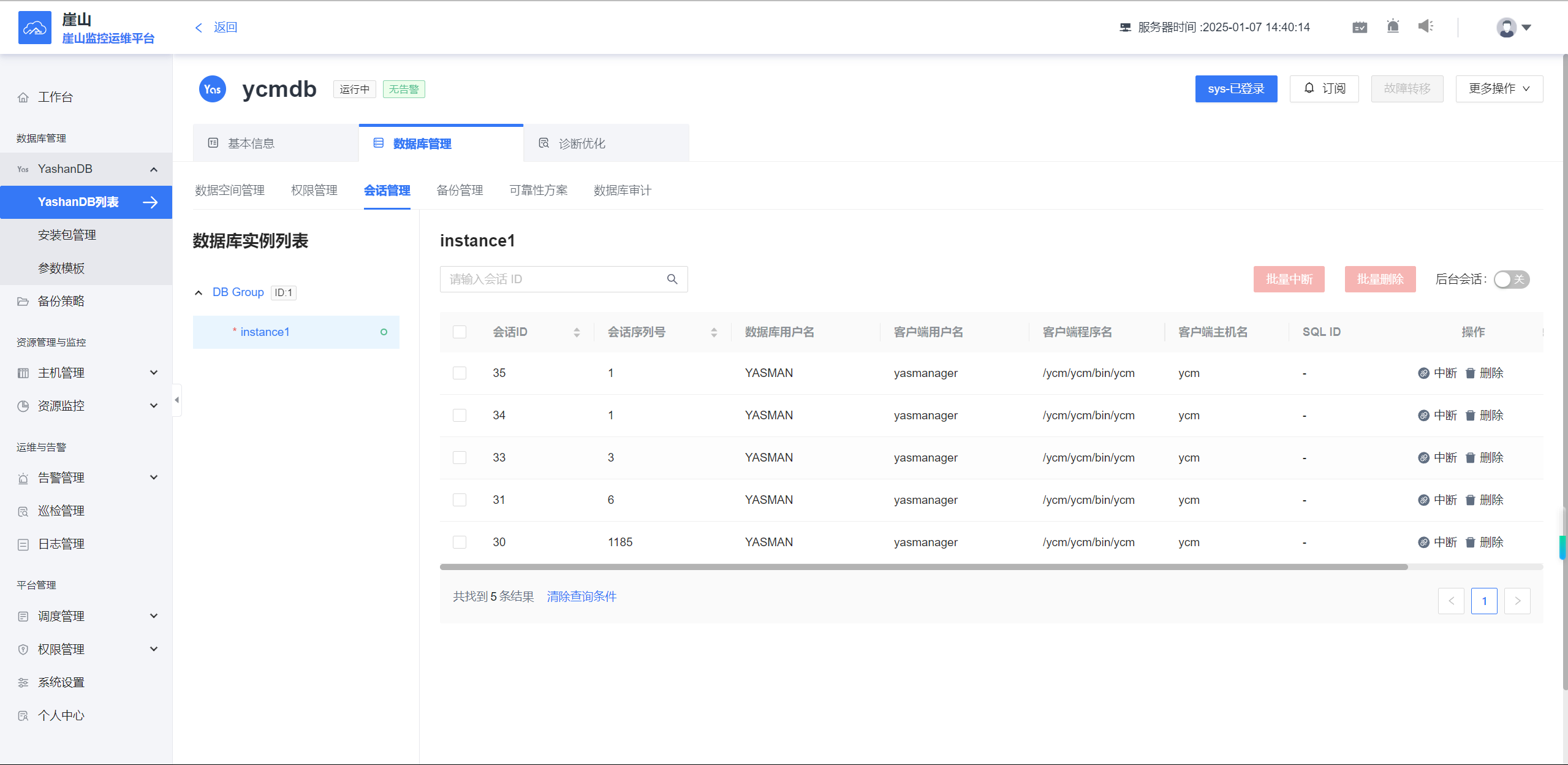Sort by 会话序列号 column sort arrows
The height and width of the screenshot is (765, 1568).
coord(714,332)
